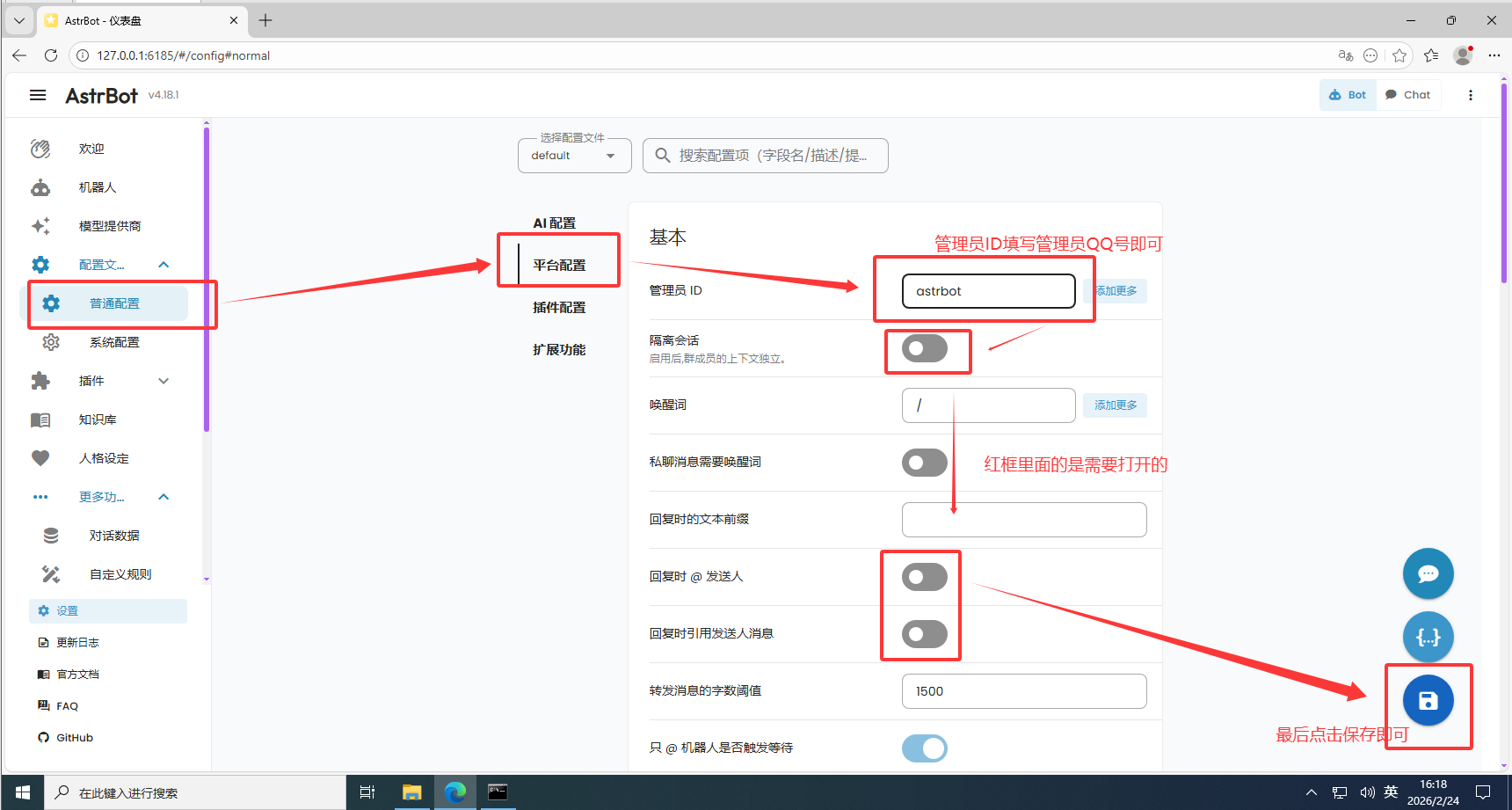The height and width of the screenshot is (810, 1512).
Task: Switch to the 平台配置 section
Action: click(559, 266)
